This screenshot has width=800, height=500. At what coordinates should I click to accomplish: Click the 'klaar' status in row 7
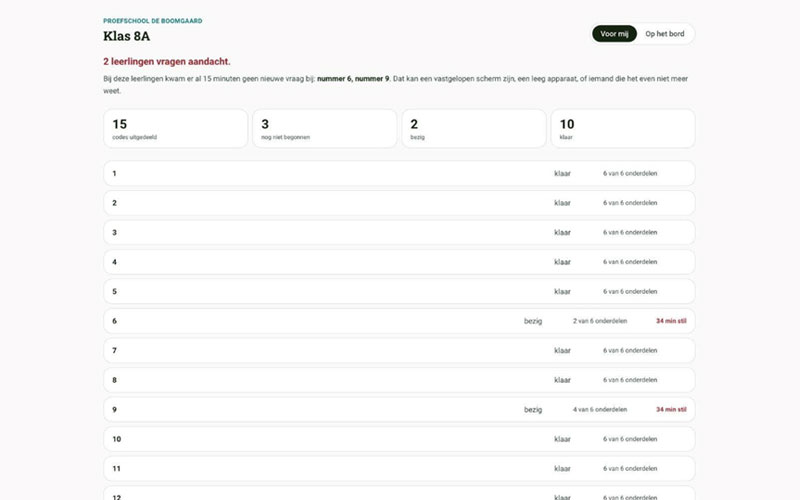point(562,351)
